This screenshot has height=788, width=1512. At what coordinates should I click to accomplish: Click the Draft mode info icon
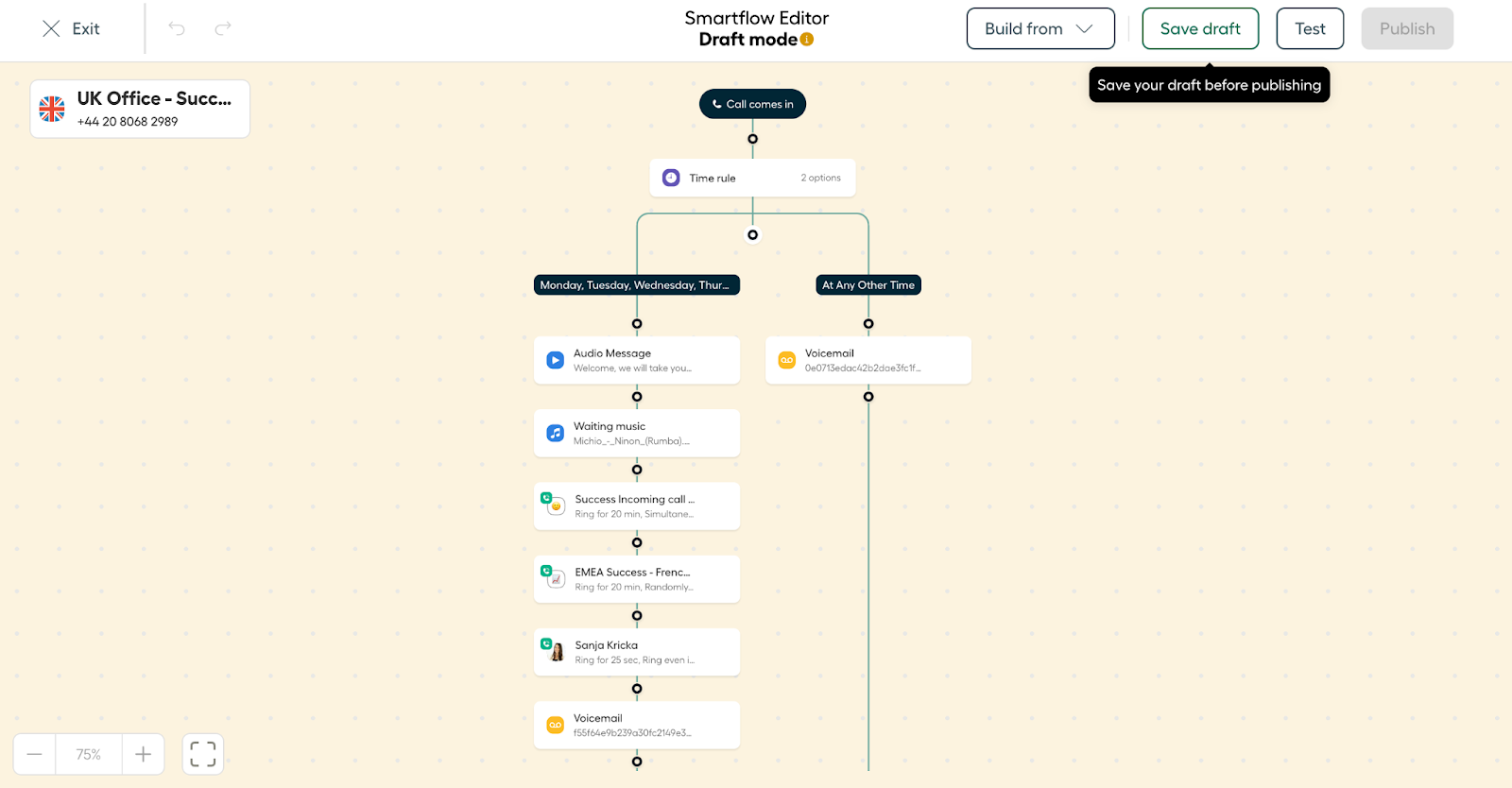point(807,40)
